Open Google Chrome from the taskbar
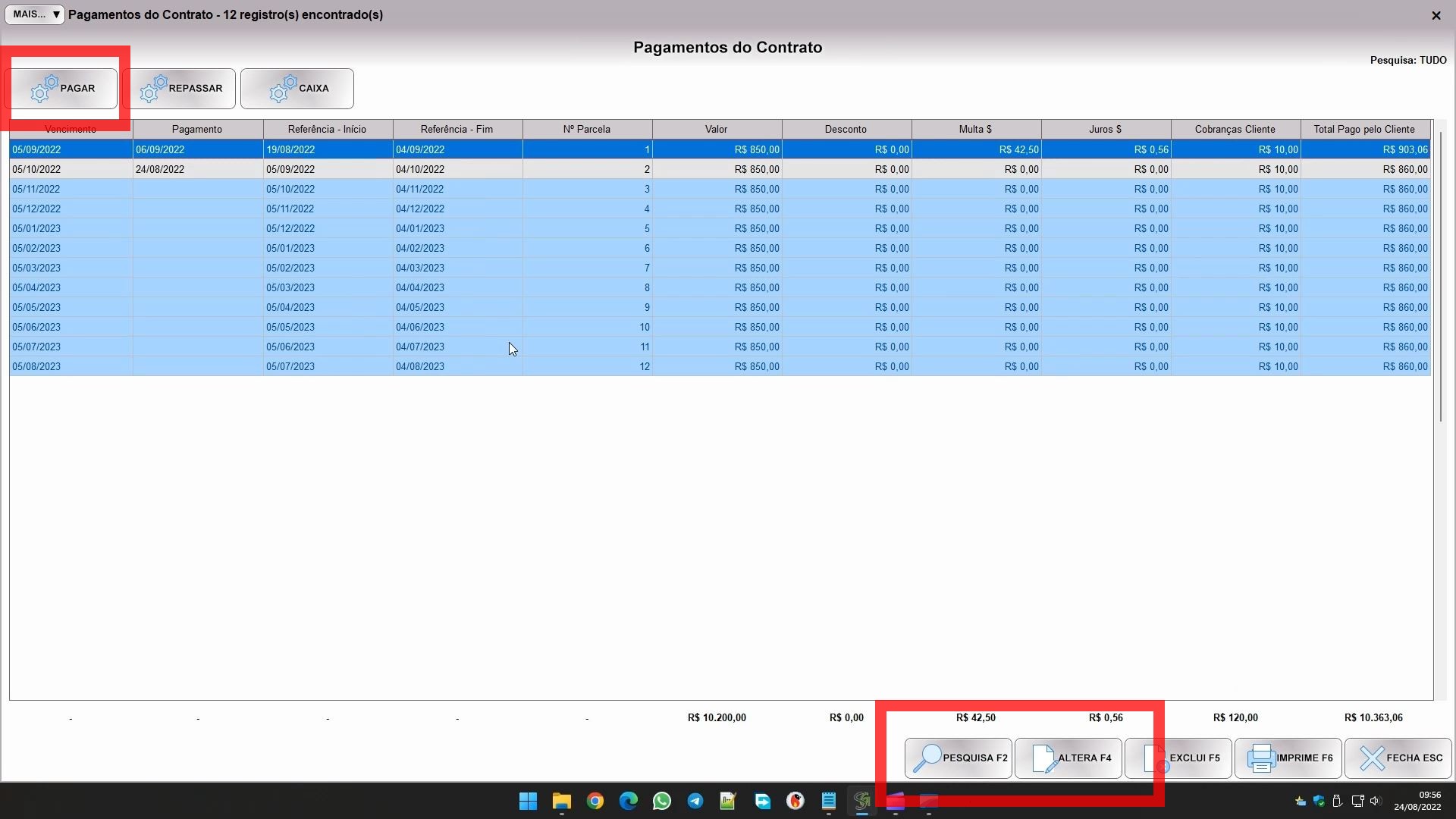 point(595,801)
